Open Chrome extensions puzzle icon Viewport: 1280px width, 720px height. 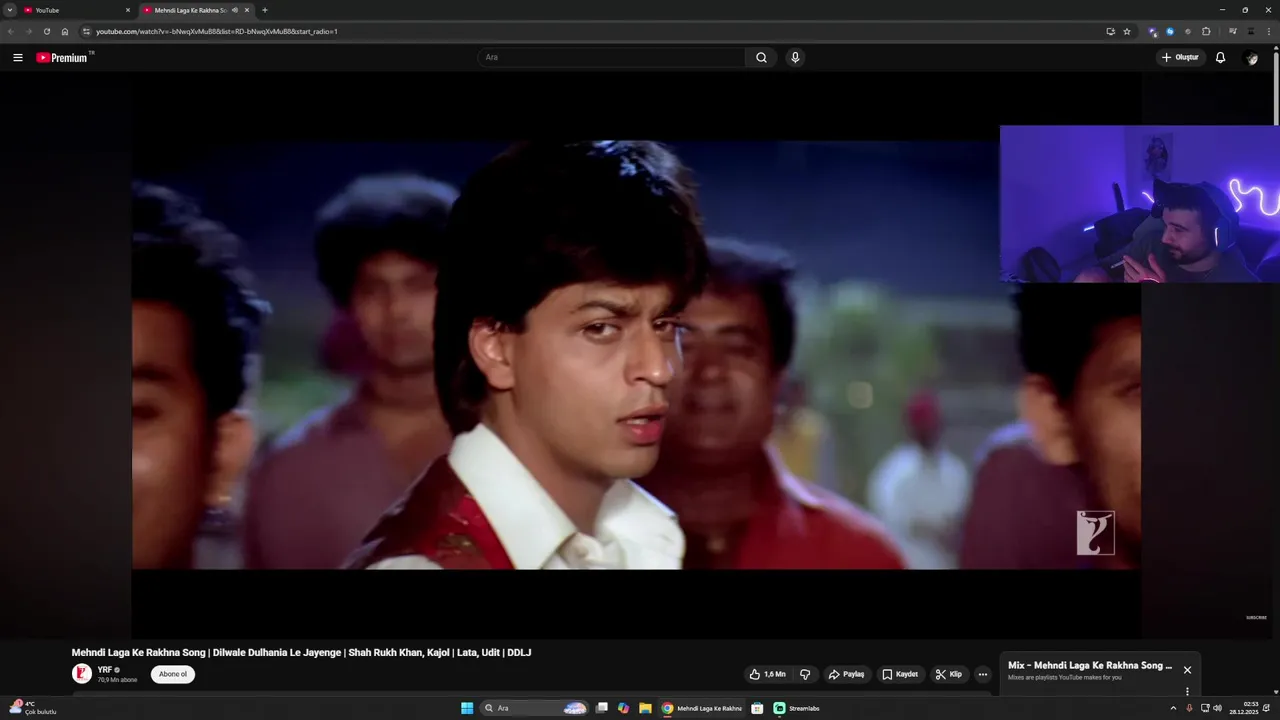point(1206,31)
